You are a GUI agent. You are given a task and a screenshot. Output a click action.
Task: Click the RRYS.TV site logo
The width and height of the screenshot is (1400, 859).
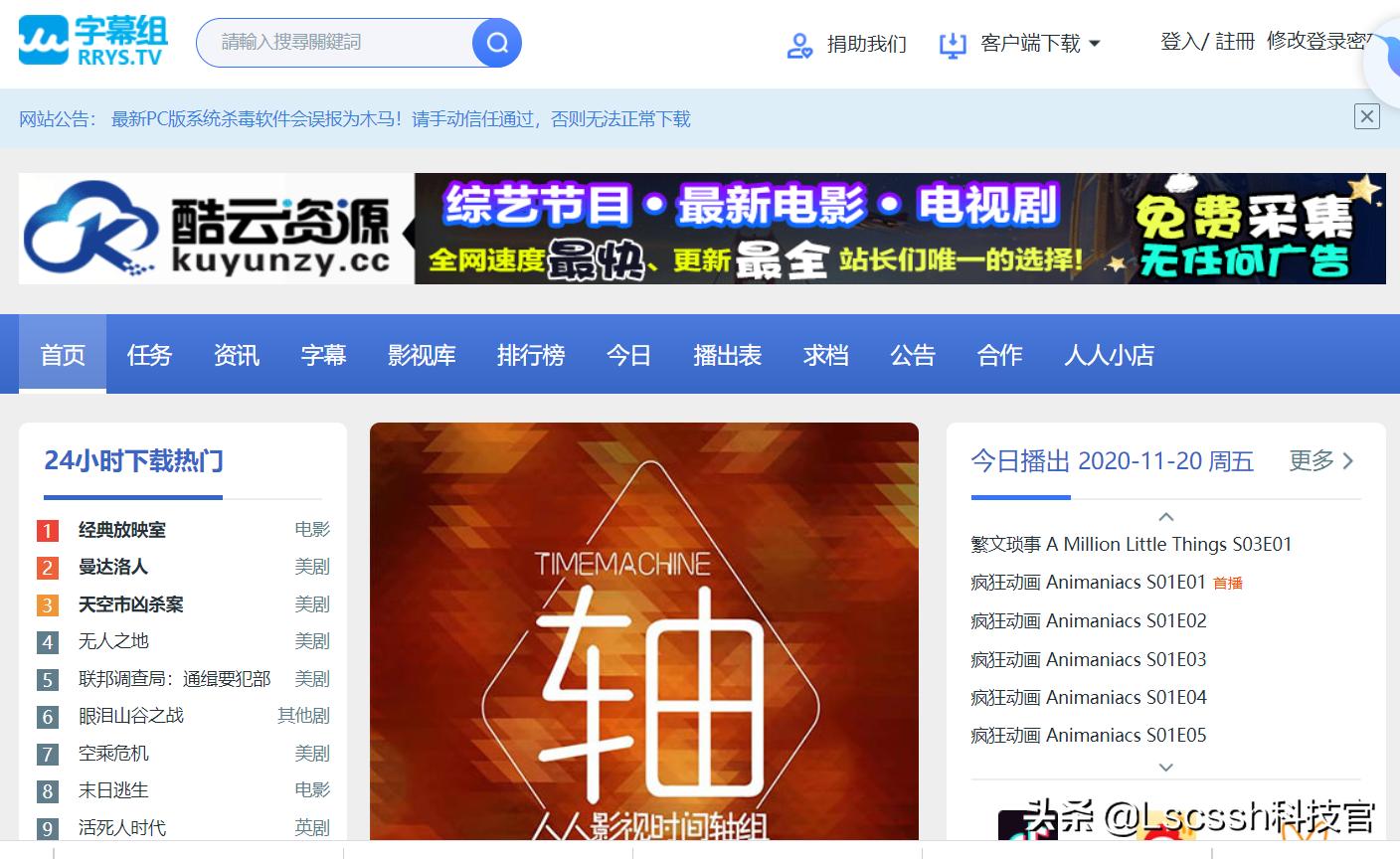click(92, 42)
